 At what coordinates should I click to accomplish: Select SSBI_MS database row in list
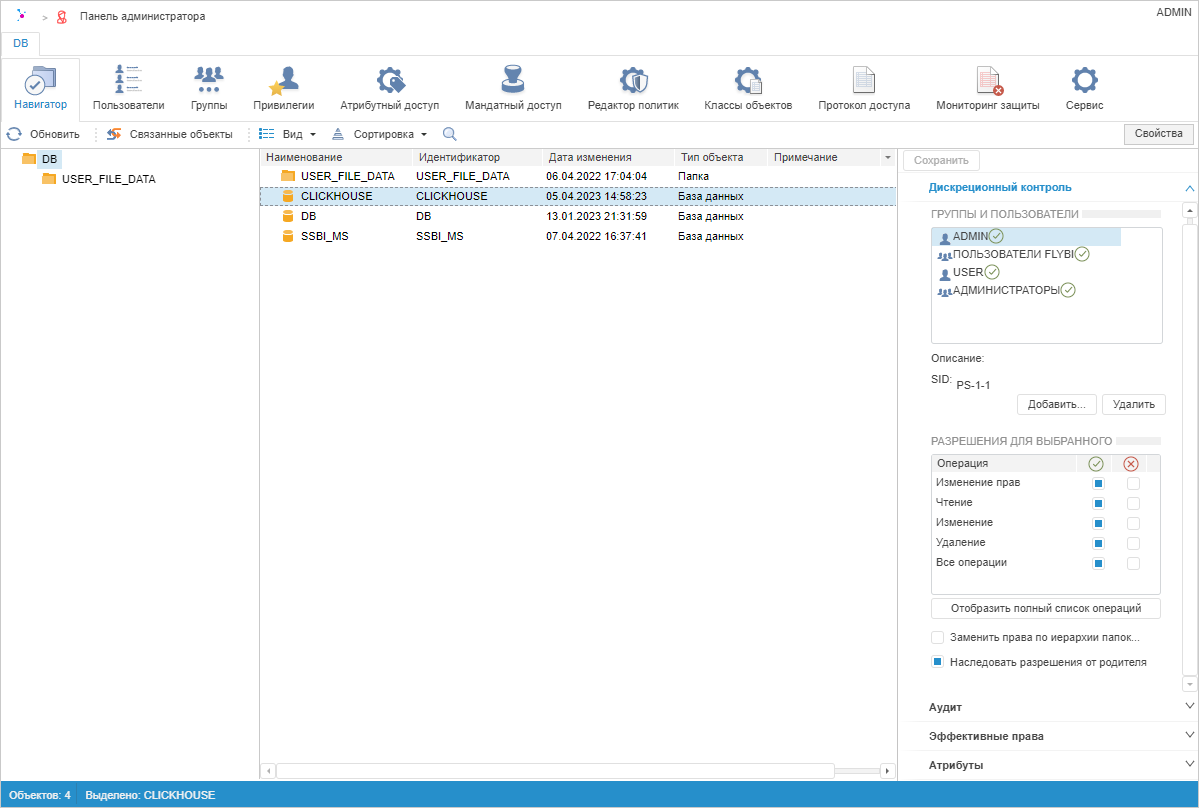tap(324, 236)
